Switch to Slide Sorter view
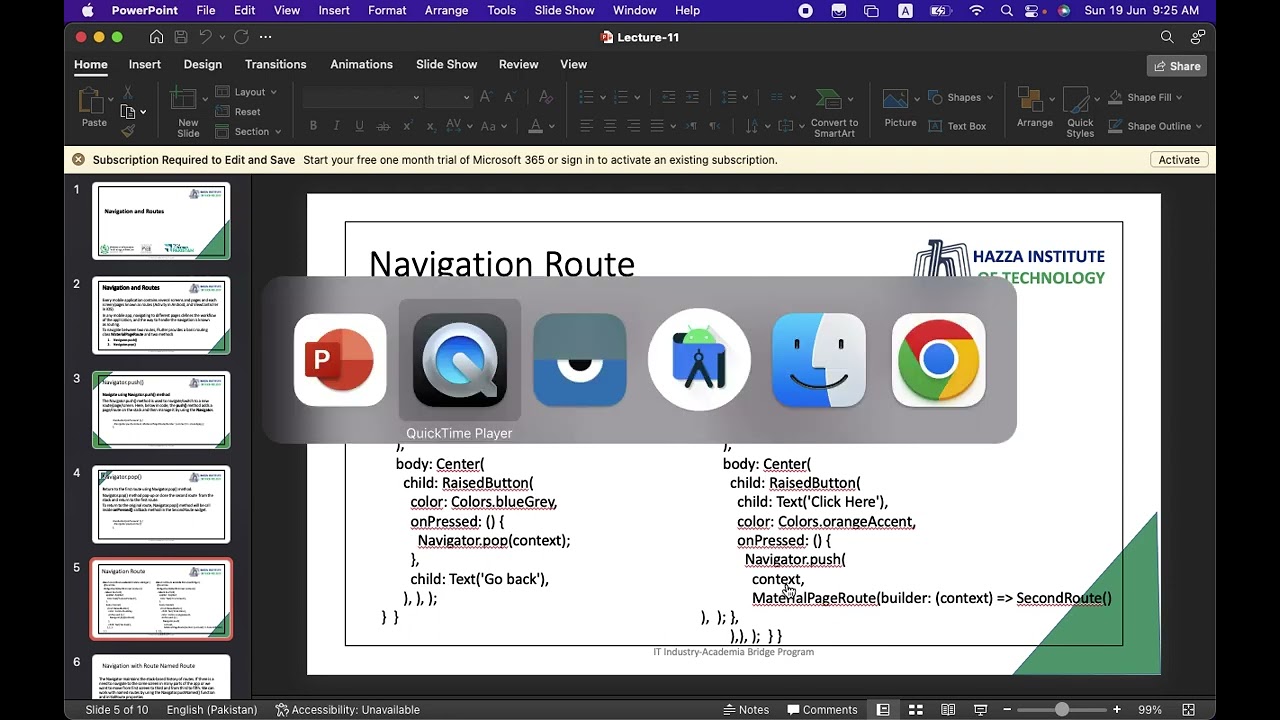Image resolution: width=1280 pixels, height=720 pixels. click(915, 710)
